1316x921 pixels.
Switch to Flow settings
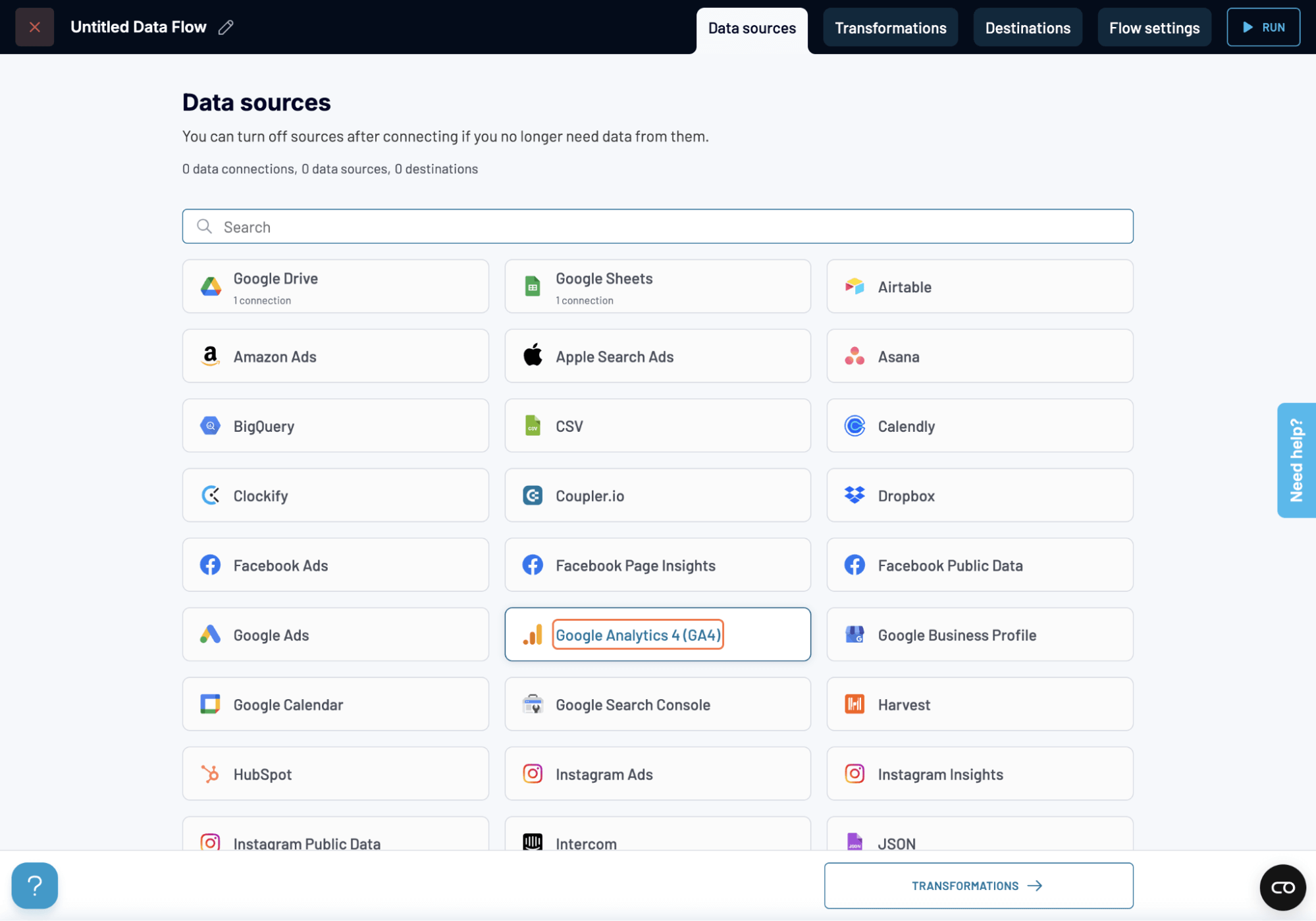coord(1153,28)
